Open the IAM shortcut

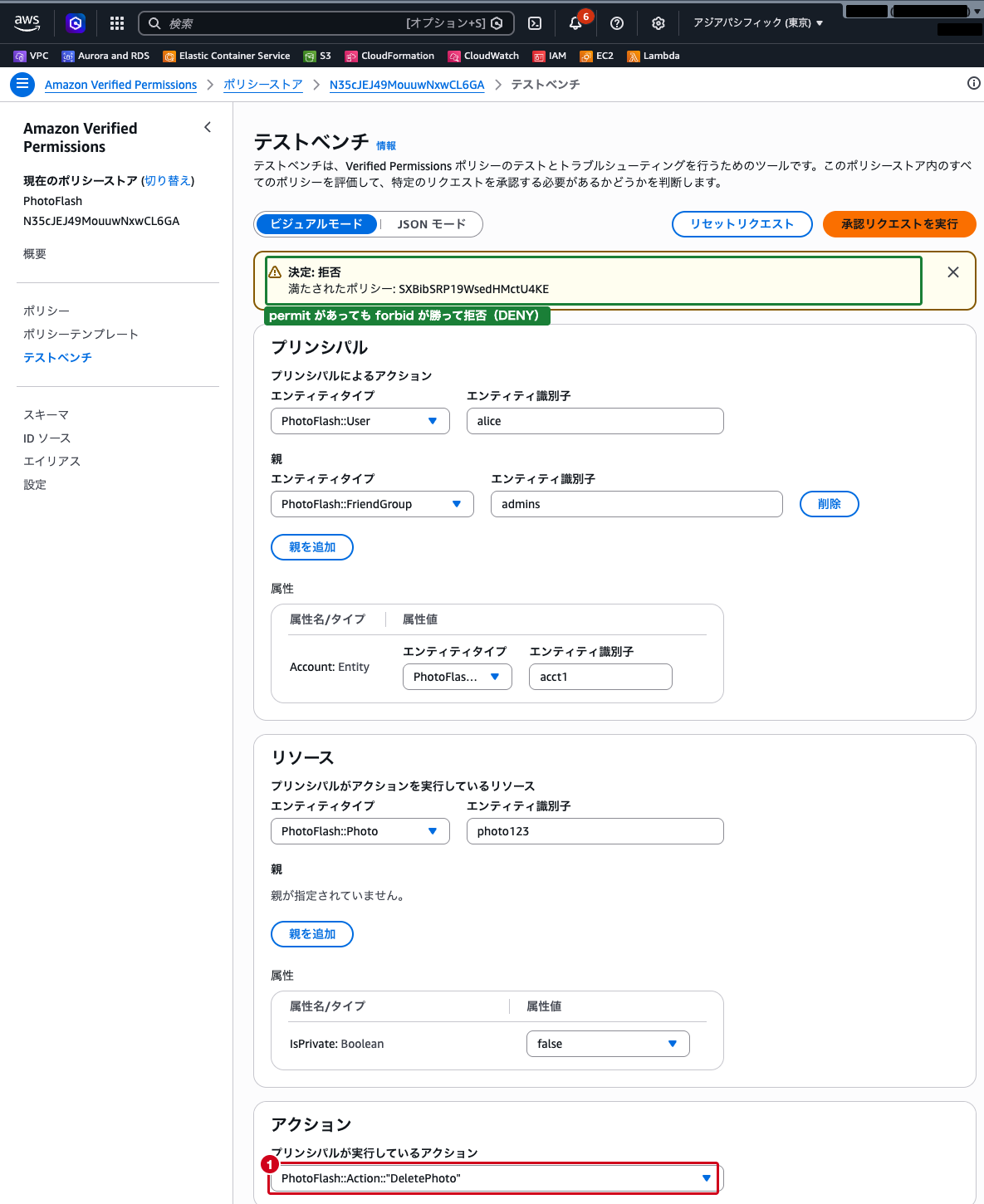pyautogui.click(x=550, y=56)
